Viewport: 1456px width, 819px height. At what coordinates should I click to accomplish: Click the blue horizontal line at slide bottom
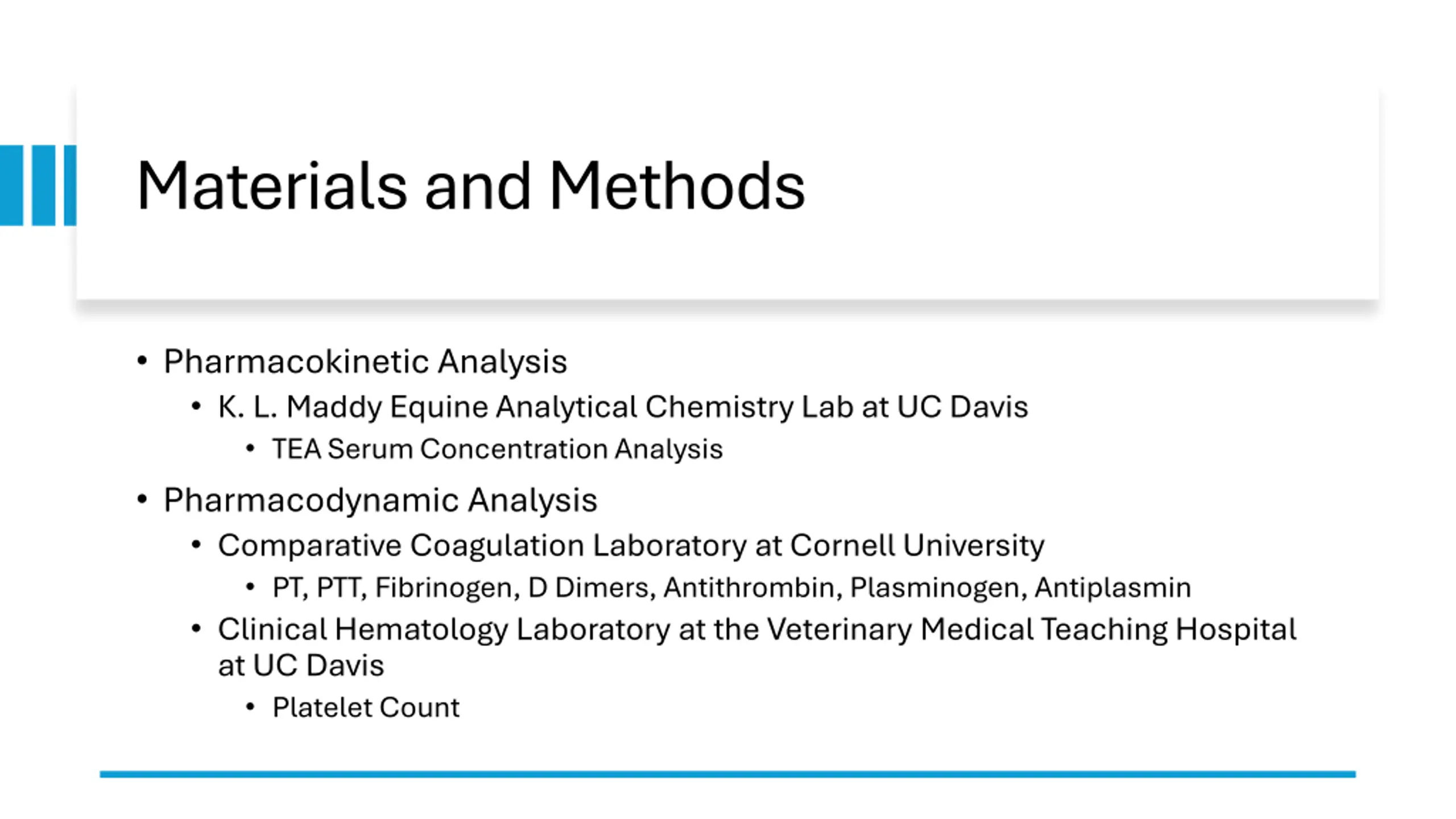[728, 774]
